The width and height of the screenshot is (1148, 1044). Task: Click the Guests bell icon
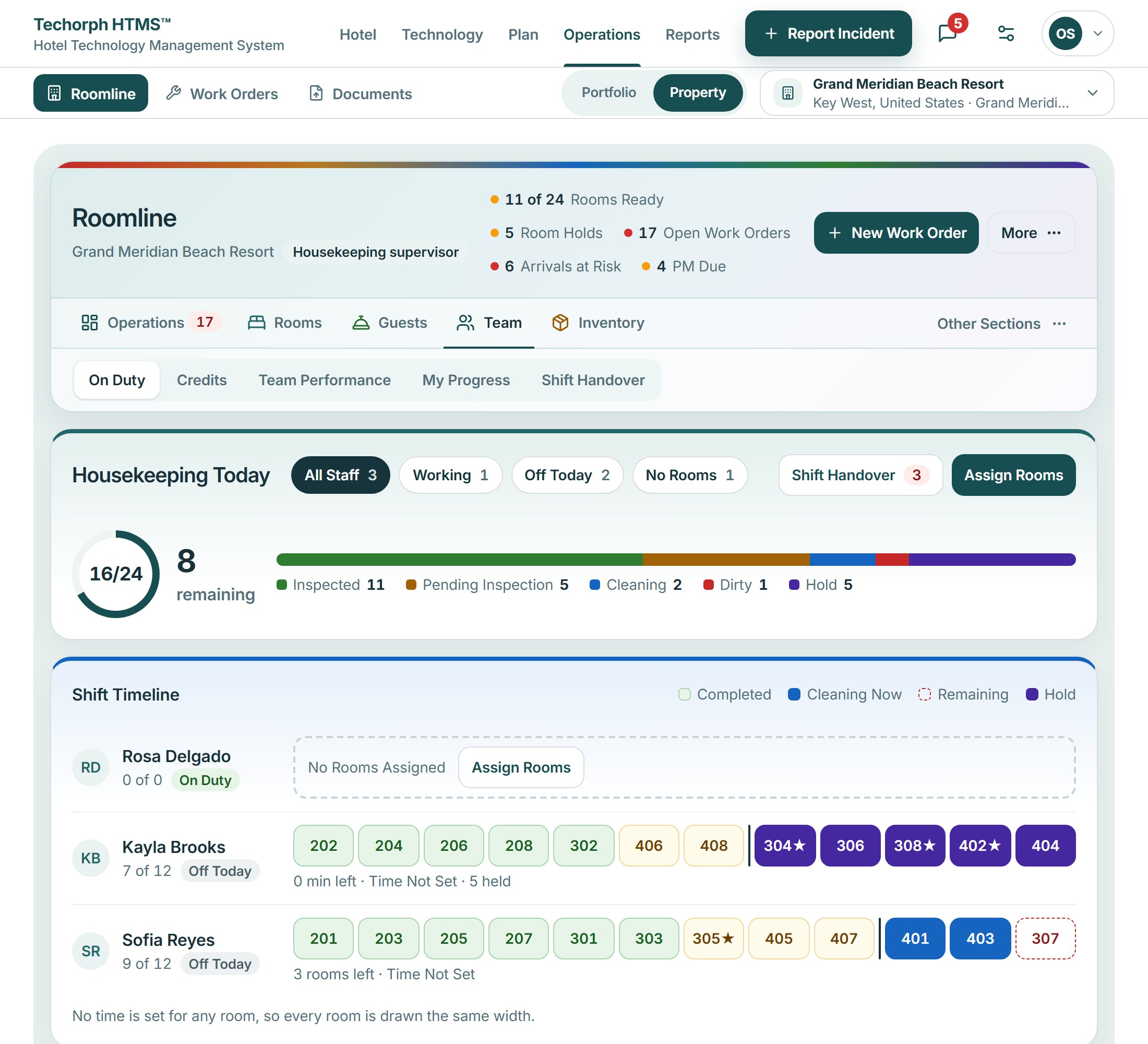click(361, 323)
